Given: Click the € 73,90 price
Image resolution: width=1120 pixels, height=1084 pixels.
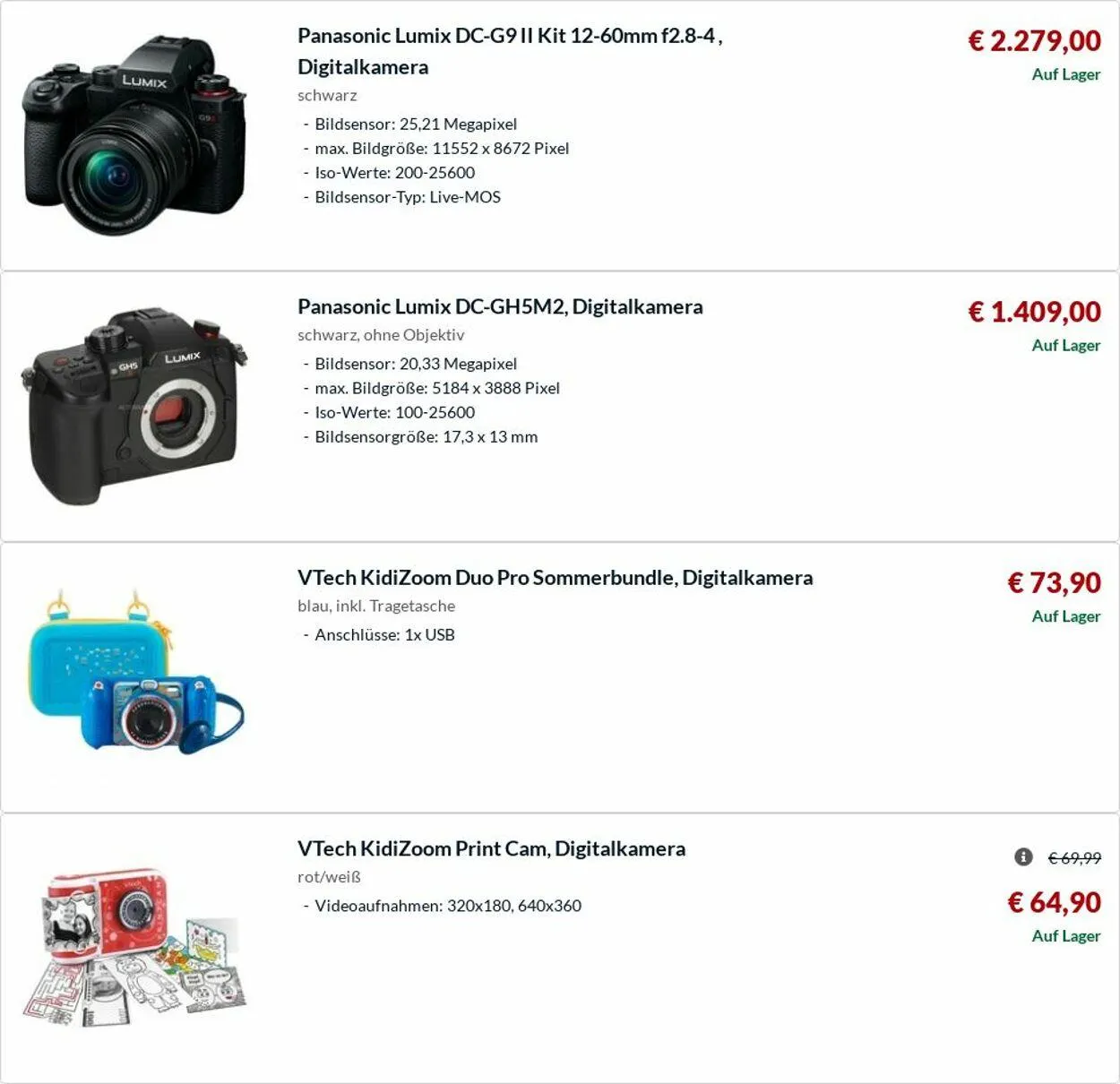Looking at the screenshot, I should 1054,582.
